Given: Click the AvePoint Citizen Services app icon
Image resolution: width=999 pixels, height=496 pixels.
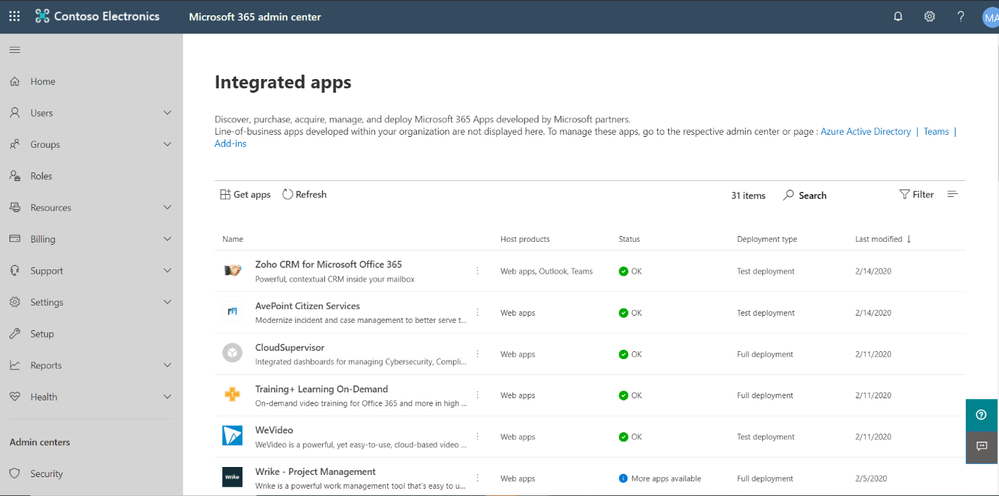Looking at the screenshot, I should pos(232,312).
